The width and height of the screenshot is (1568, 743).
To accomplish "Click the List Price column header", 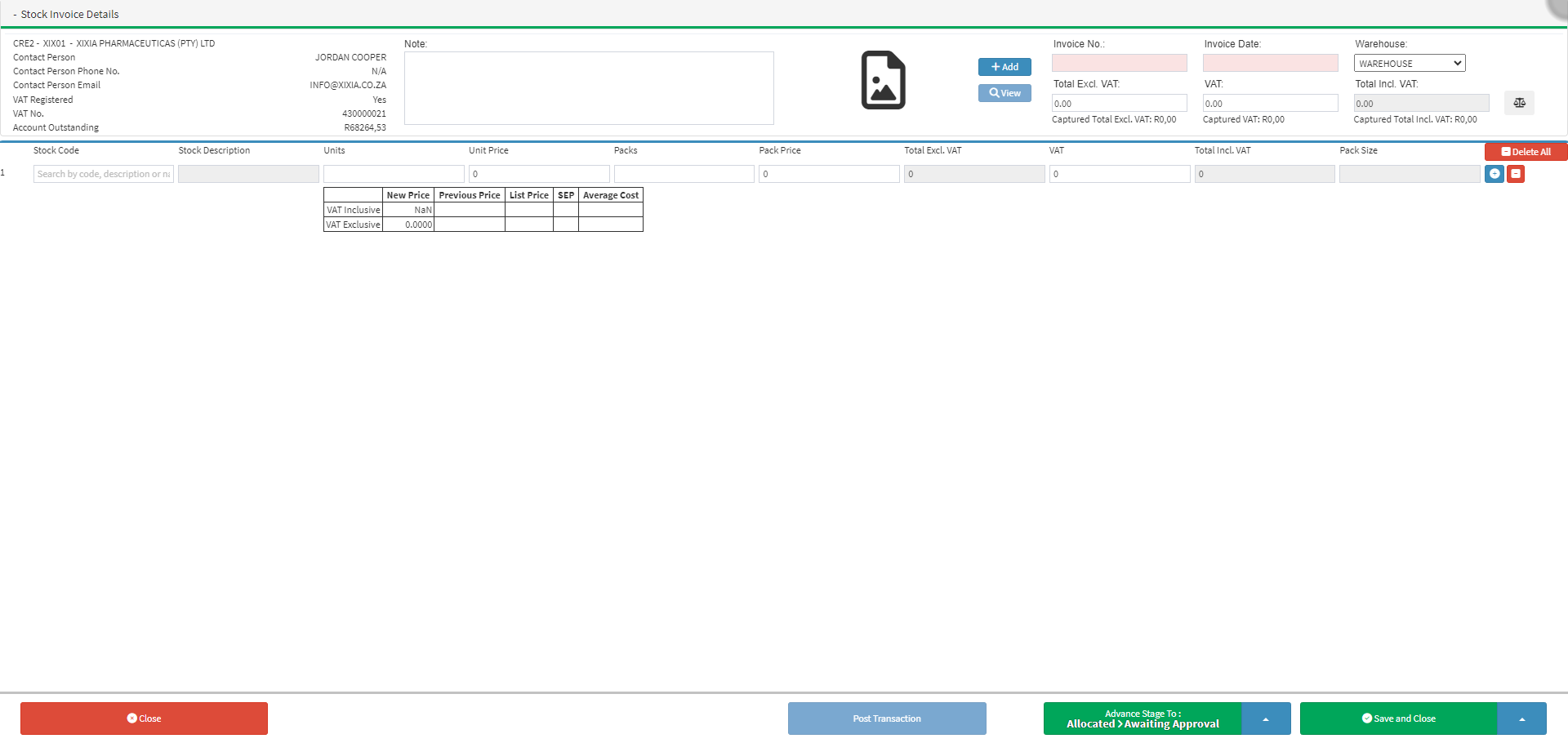I will [x=529, y=195].
